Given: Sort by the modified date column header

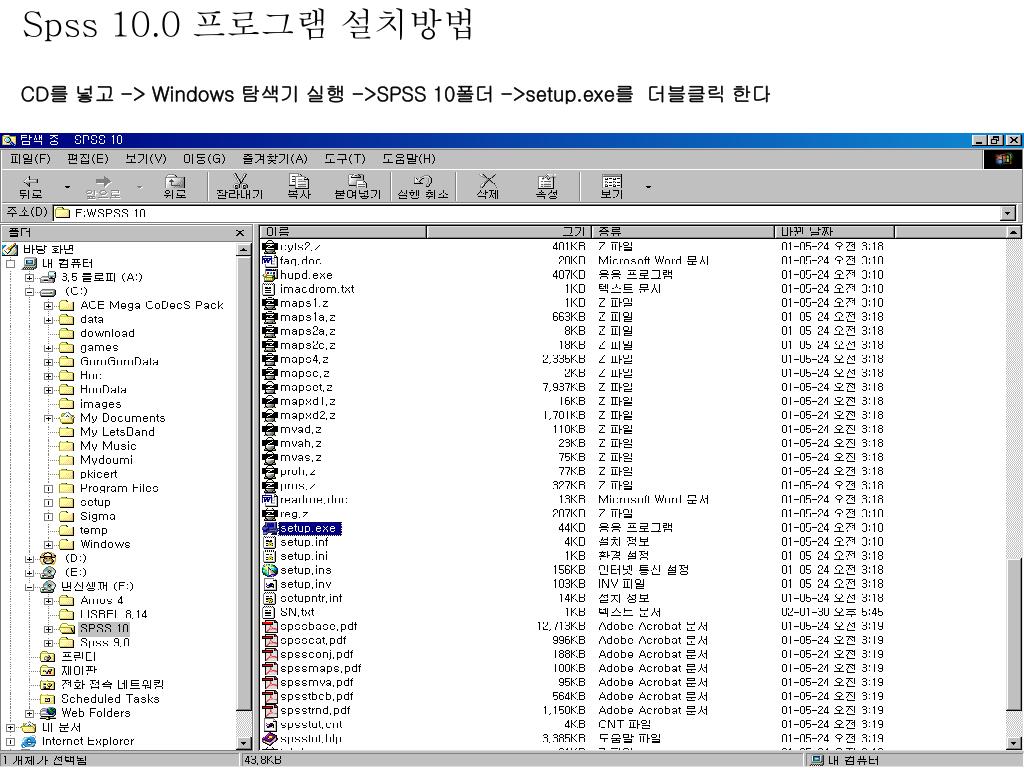Looking at the screenshot, I should click(x=834, y=232).
